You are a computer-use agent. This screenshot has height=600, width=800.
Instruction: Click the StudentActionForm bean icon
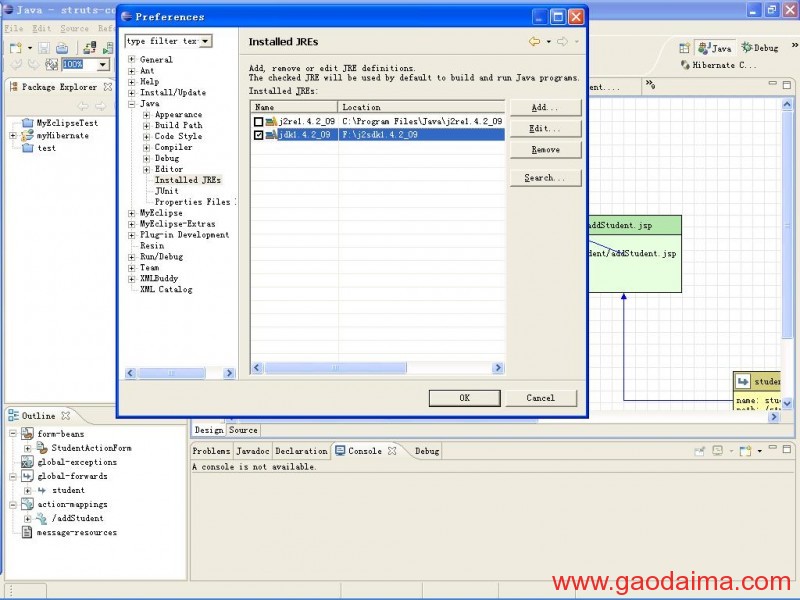pos(42,447)
